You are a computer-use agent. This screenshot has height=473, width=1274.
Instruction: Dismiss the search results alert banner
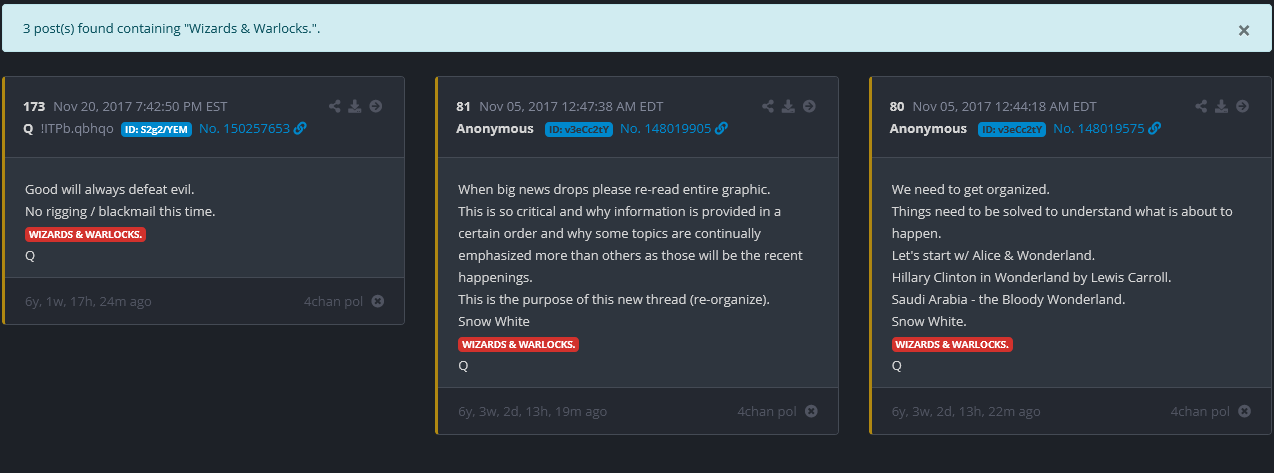point(1244,30)
